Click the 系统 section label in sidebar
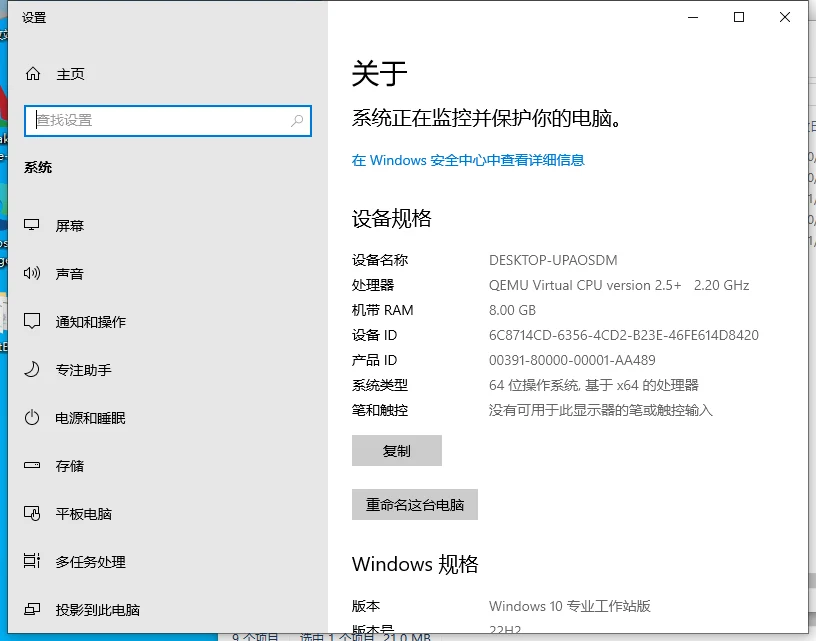Screen dimensions: 816x641 pyautogui.click(x=37, y=168)
